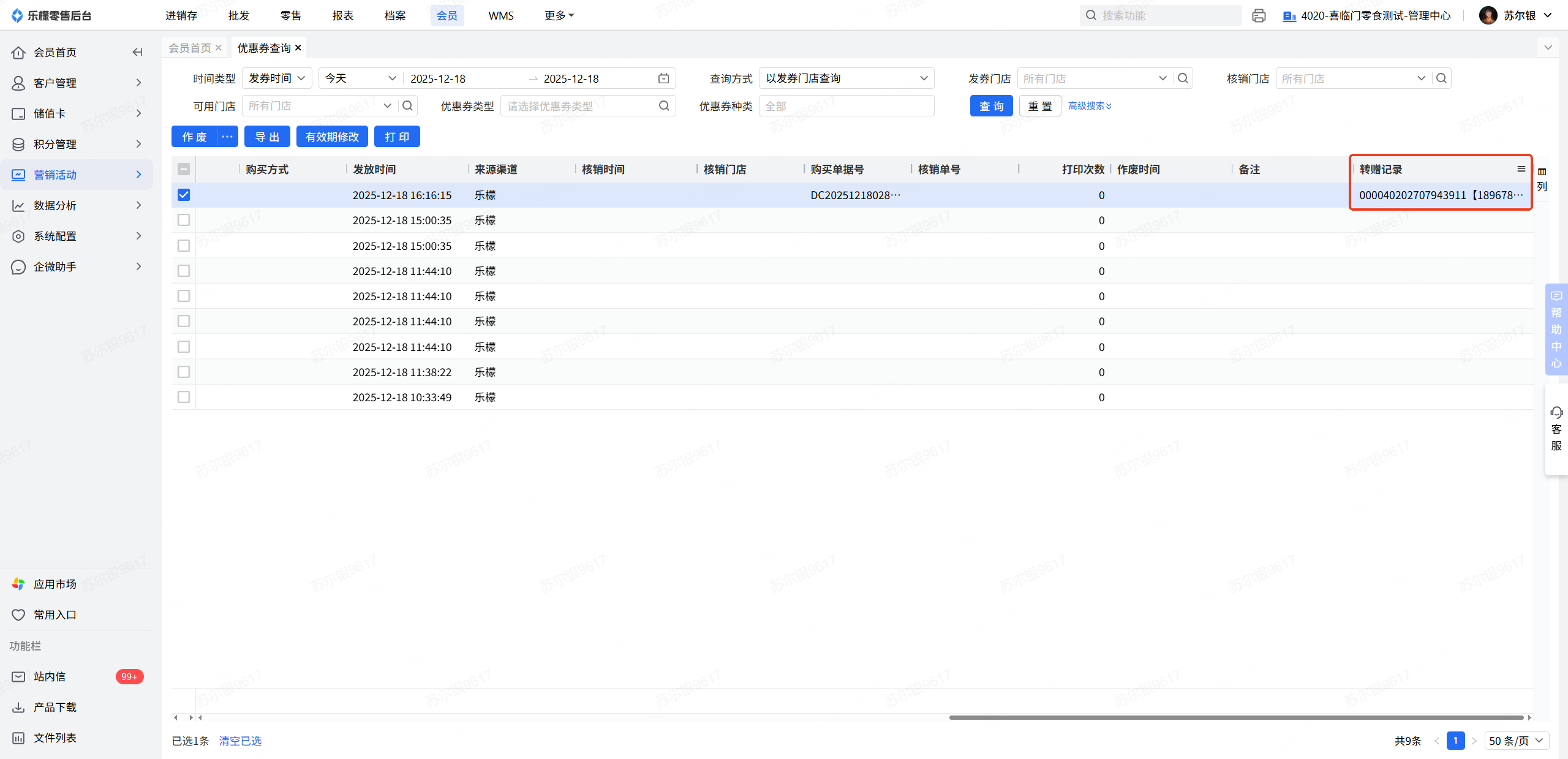Open the 50 条/页 page size dropdown
Image resolution: width=1568 pixels, height=759 pixels.
(1516, 741)
